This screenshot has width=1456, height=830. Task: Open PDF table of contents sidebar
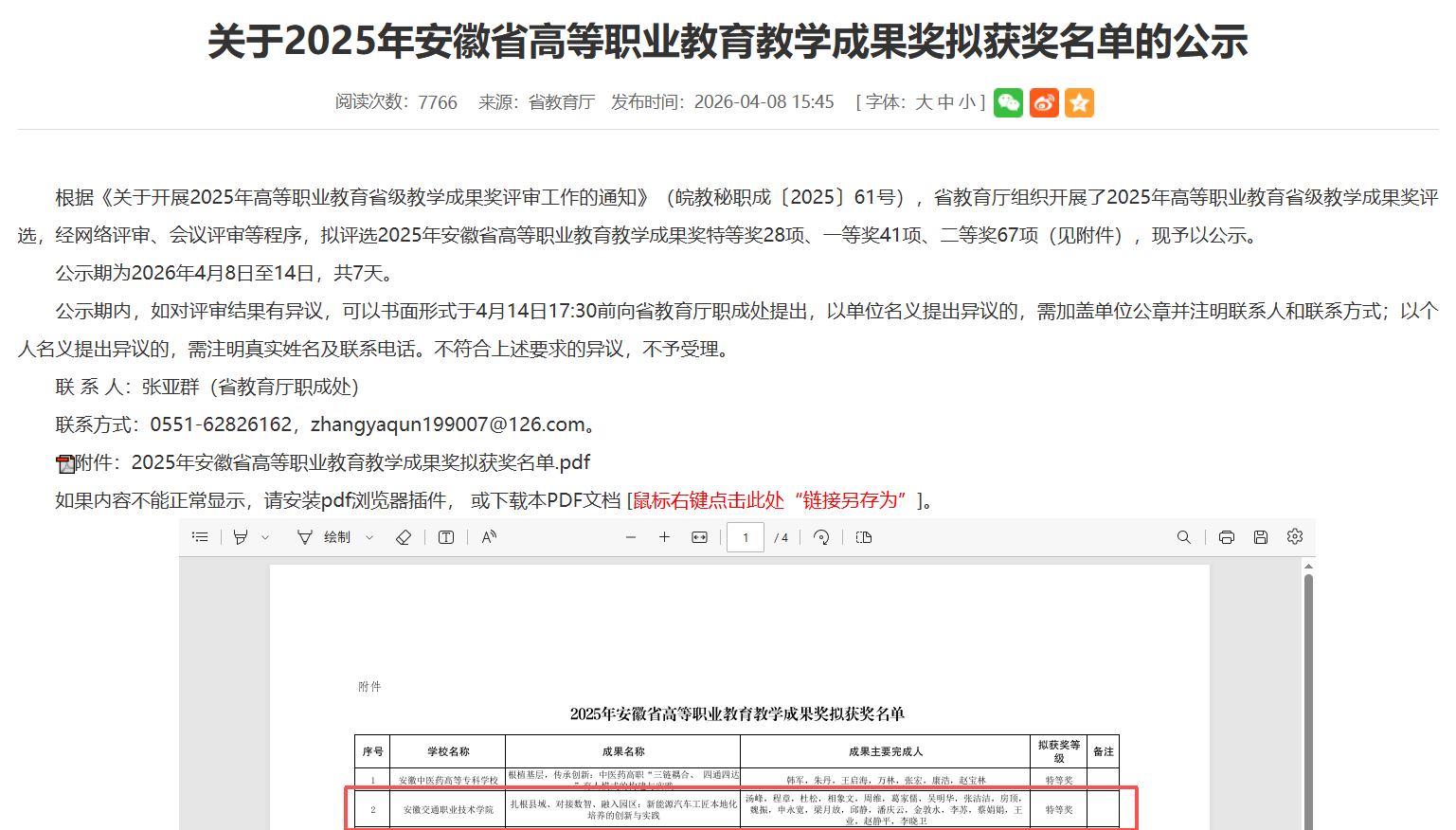pyautogui.click(x=200, y=537)
